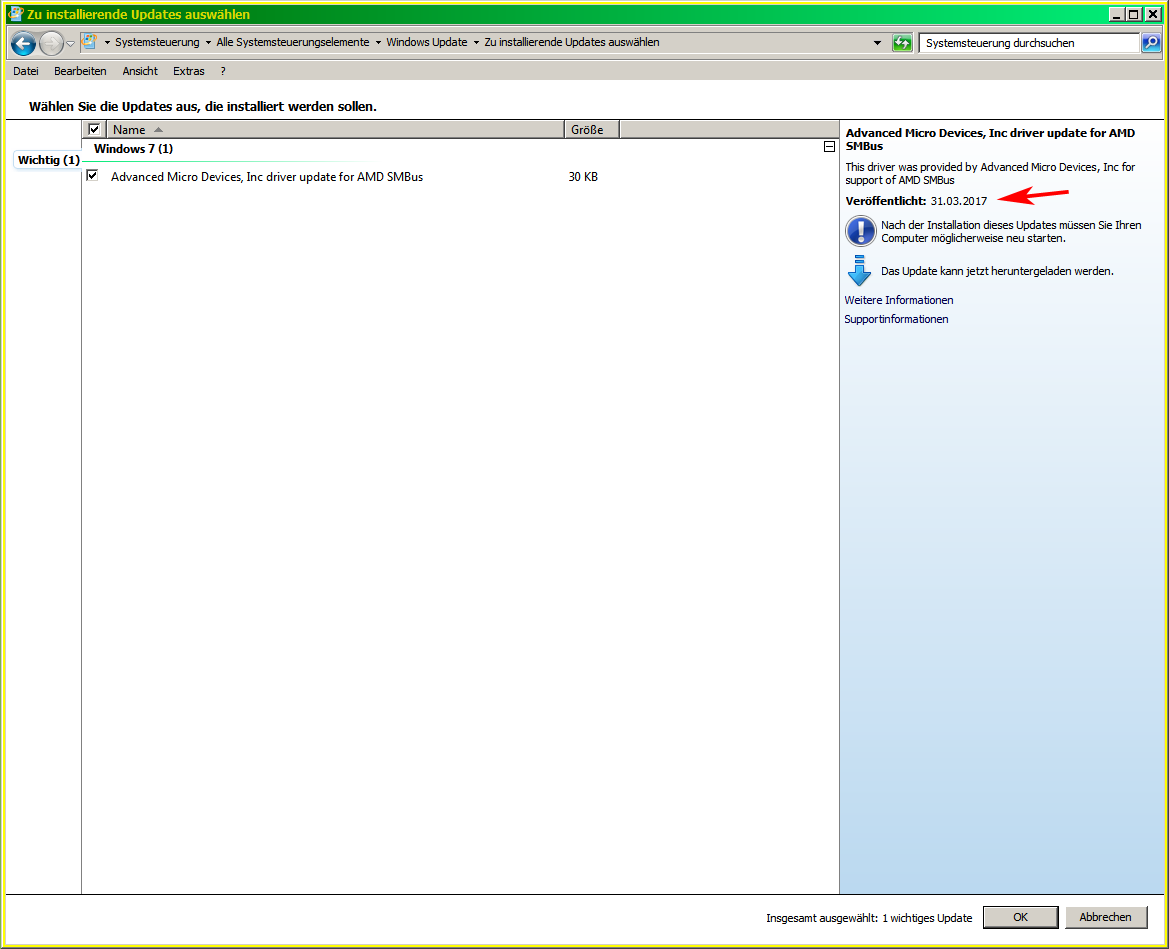Expand the root breadcrumb arrow before Systemsteuerung
Image resolution: width=1169 pixels, height=949 pixels.
[x=107, y=42]
